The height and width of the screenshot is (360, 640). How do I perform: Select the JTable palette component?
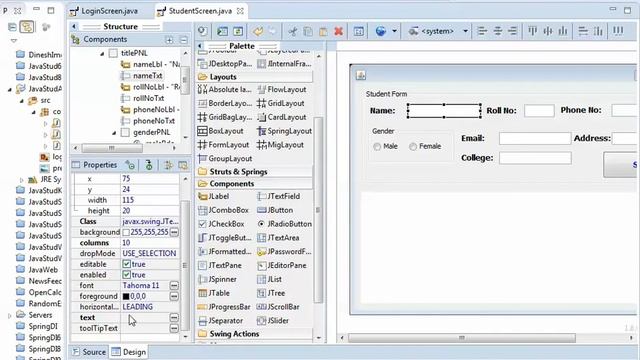click(x=214, y=293)
